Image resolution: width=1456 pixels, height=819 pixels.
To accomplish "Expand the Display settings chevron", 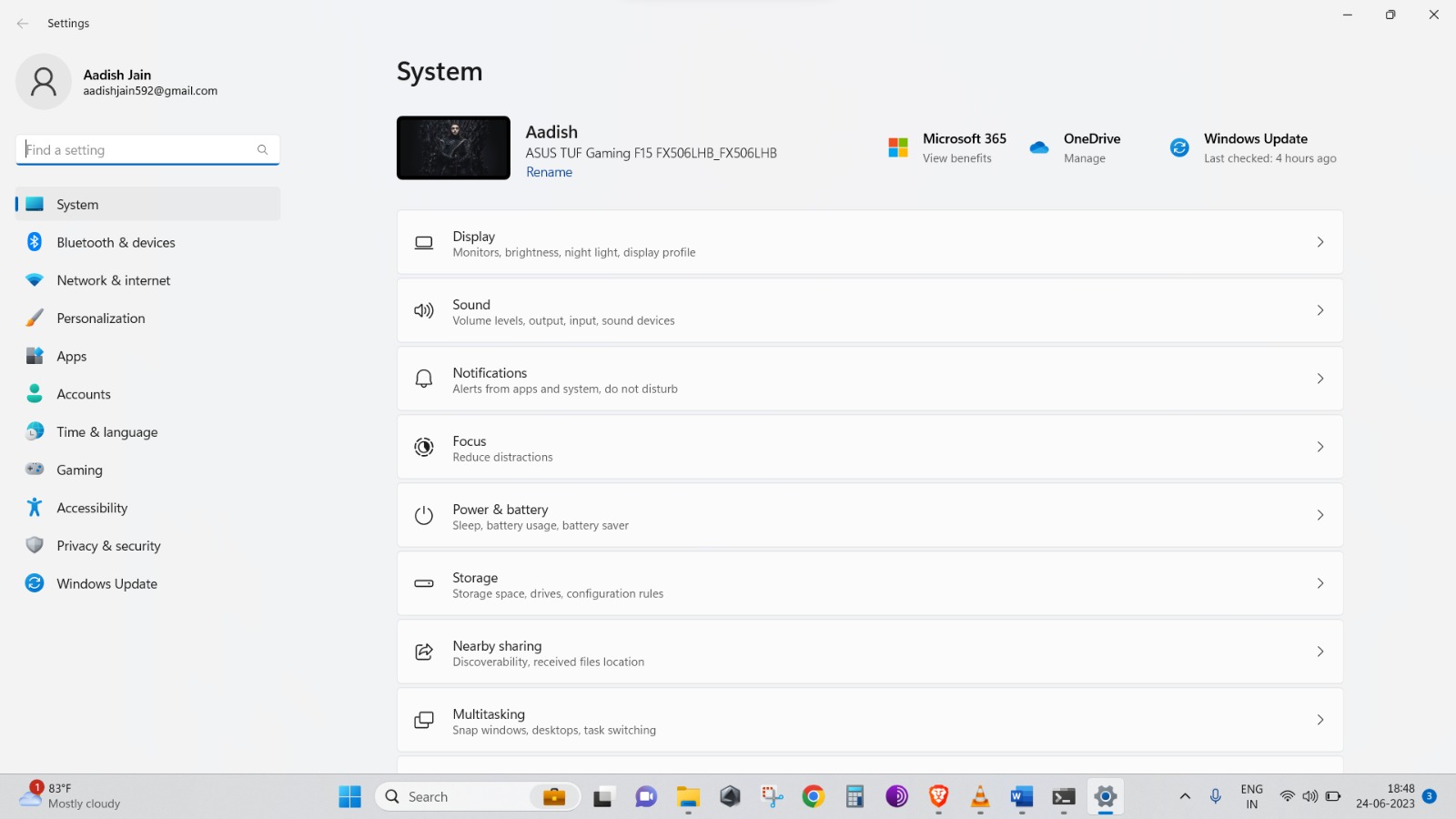I will point(1319,242).
